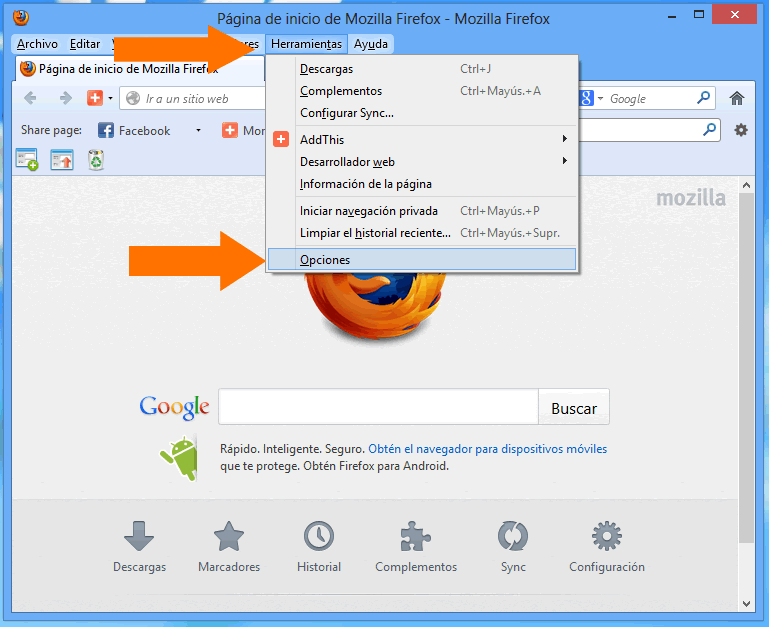Open Complementos puzzle shortcut at page bottom
Viewport: 769px width, 627px height.
pos(416,547)
